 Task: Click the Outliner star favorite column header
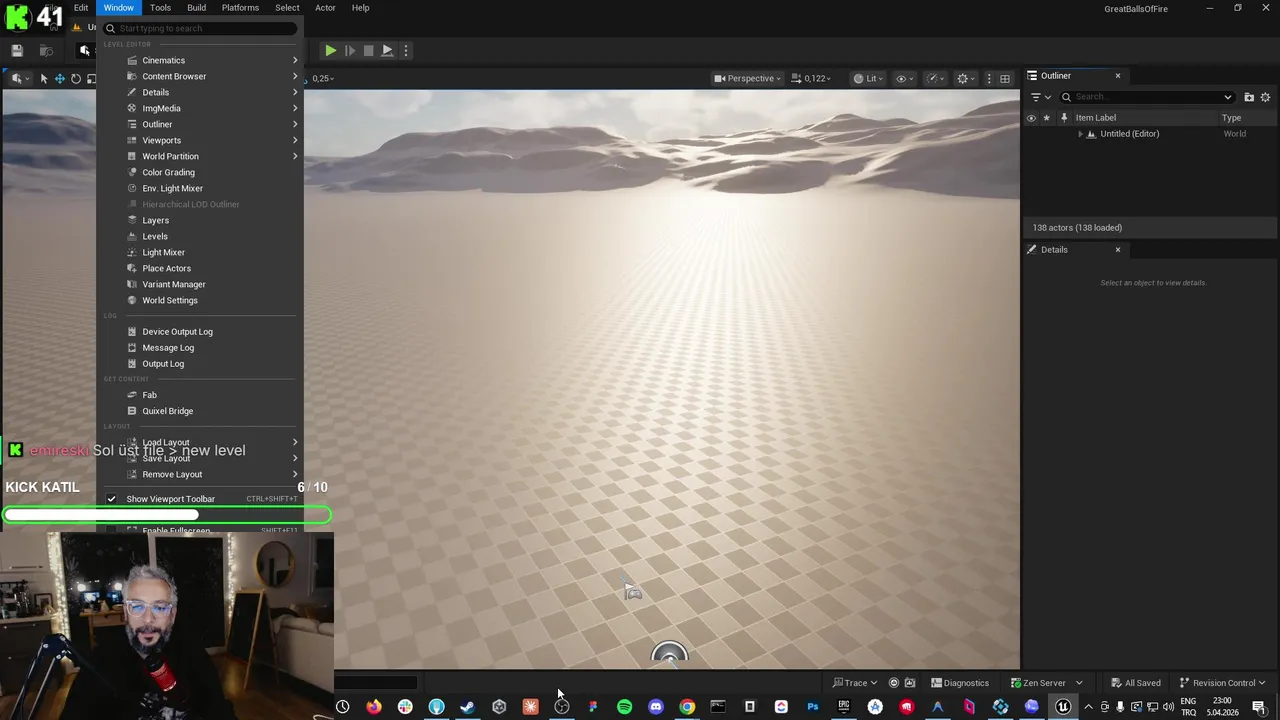(x=1046, y=118)
